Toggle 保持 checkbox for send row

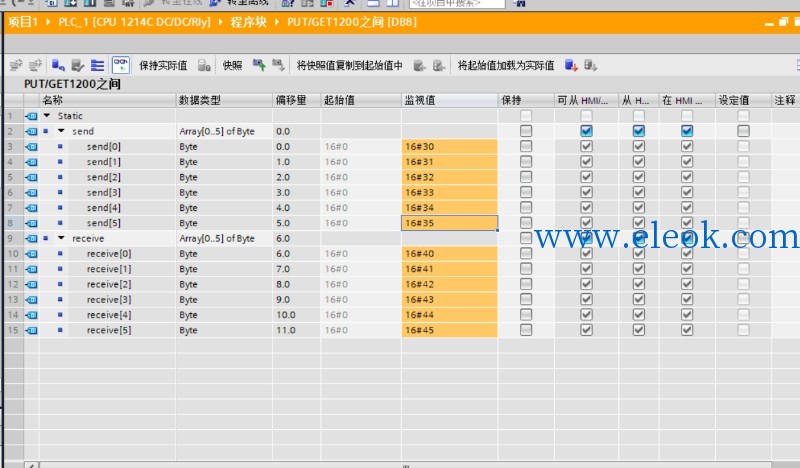point(526,131)
